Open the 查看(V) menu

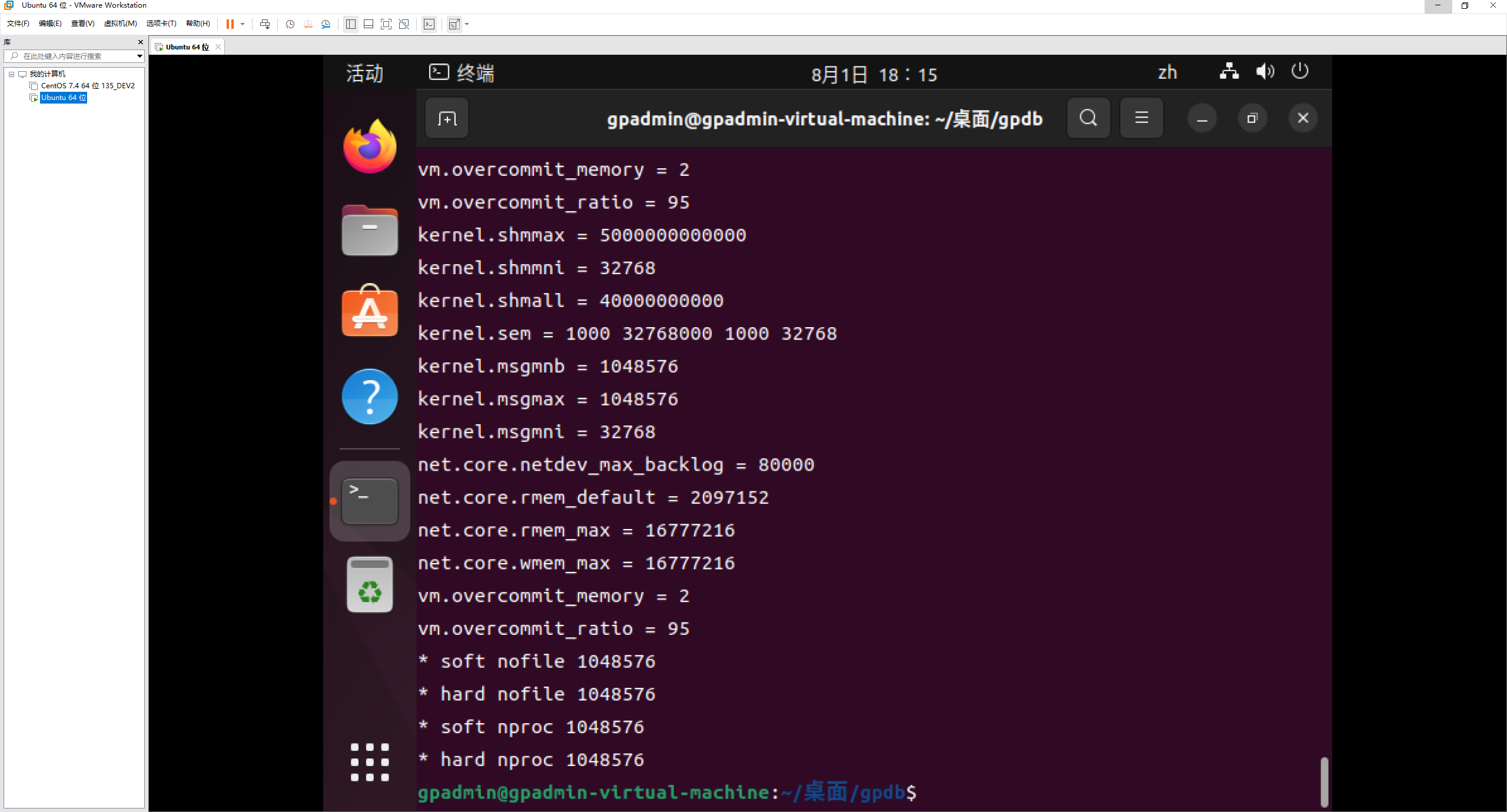(82, 24)
